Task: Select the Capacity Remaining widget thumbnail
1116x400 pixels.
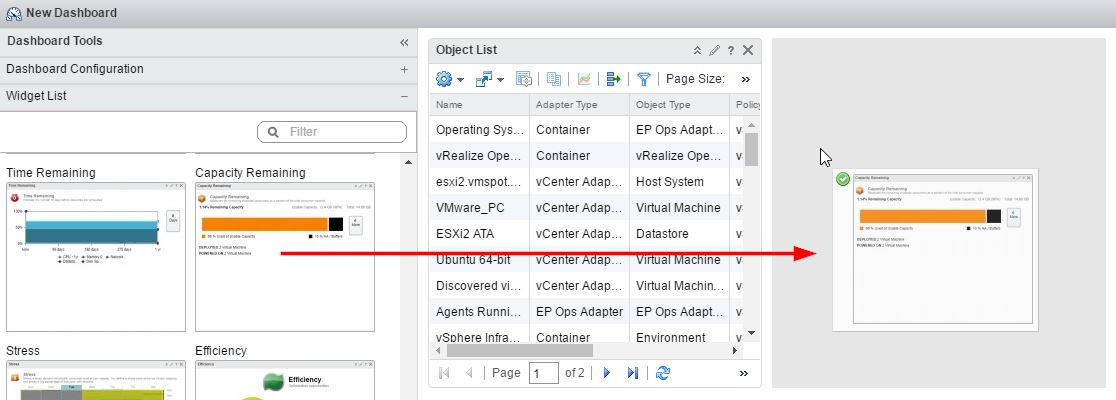Action: point(285,257)
